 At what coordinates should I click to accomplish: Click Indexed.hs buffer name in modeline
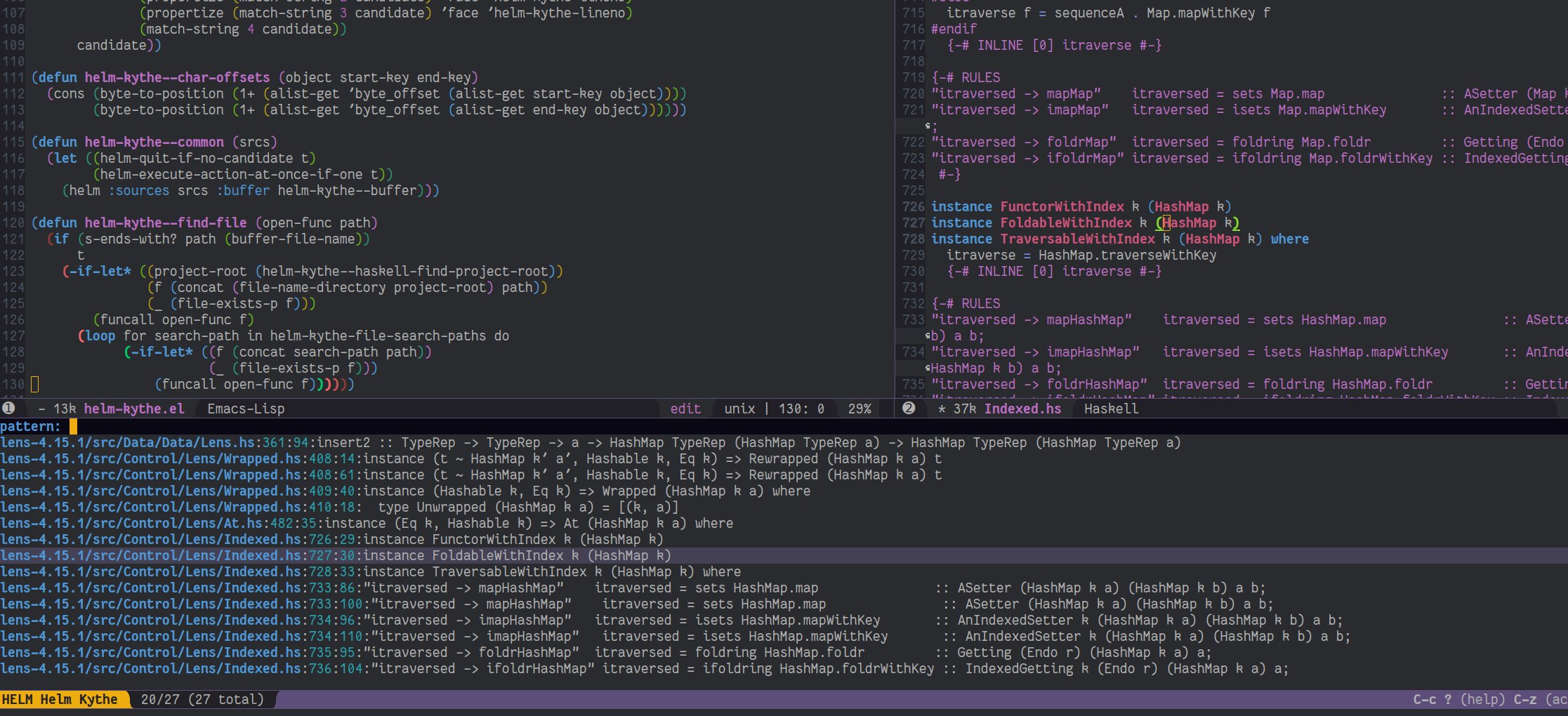1022,409
